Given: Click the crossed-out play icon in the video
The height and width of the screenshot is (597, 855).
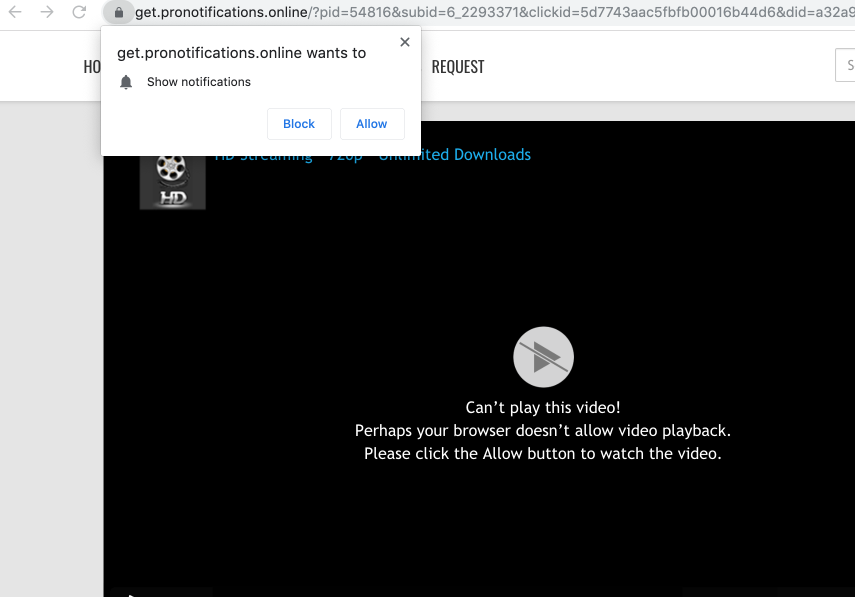Looking at the screenshot, I should point(543,357).
